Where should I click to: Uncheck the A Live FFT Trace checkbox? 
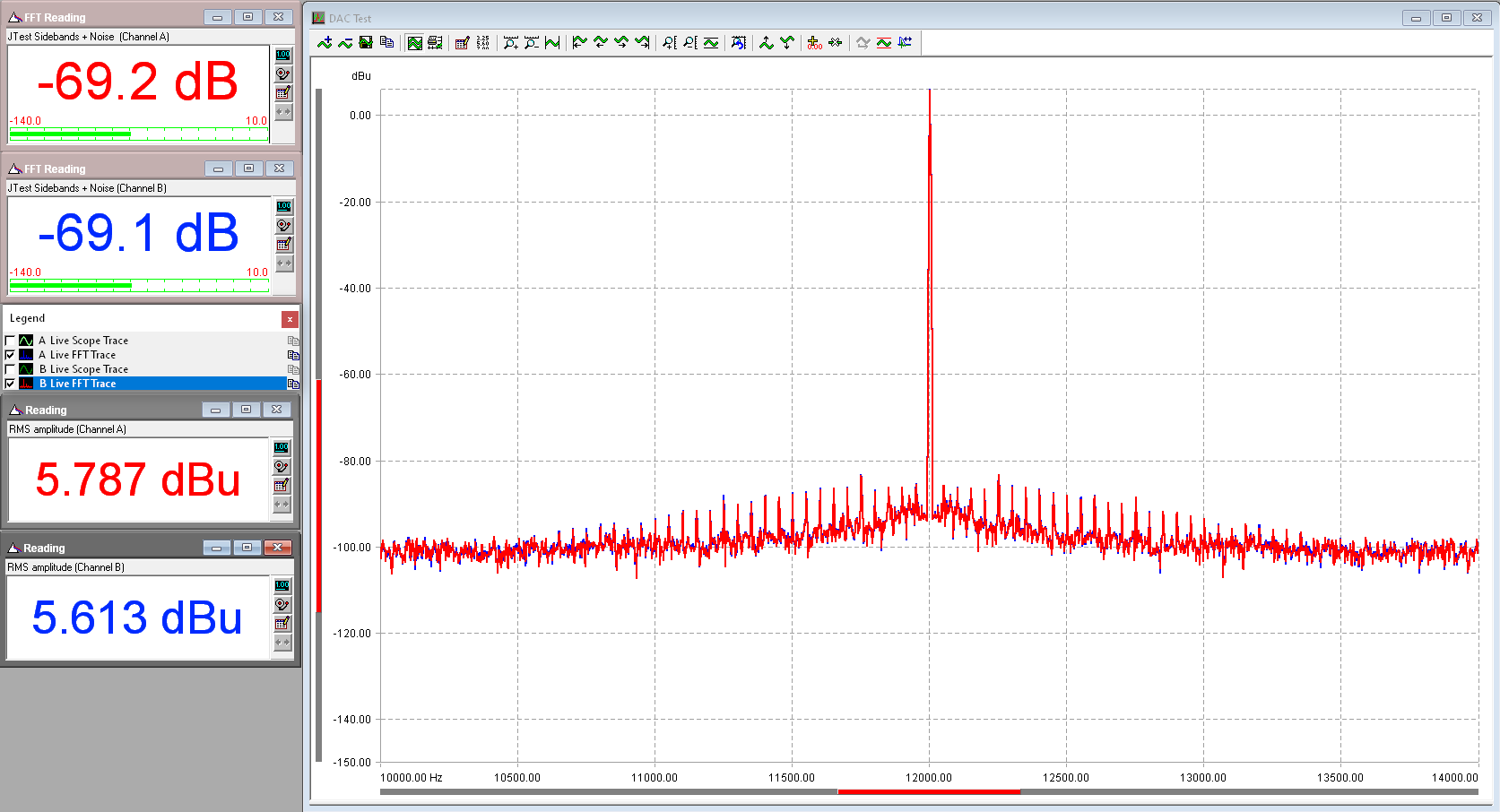(11, 355)
